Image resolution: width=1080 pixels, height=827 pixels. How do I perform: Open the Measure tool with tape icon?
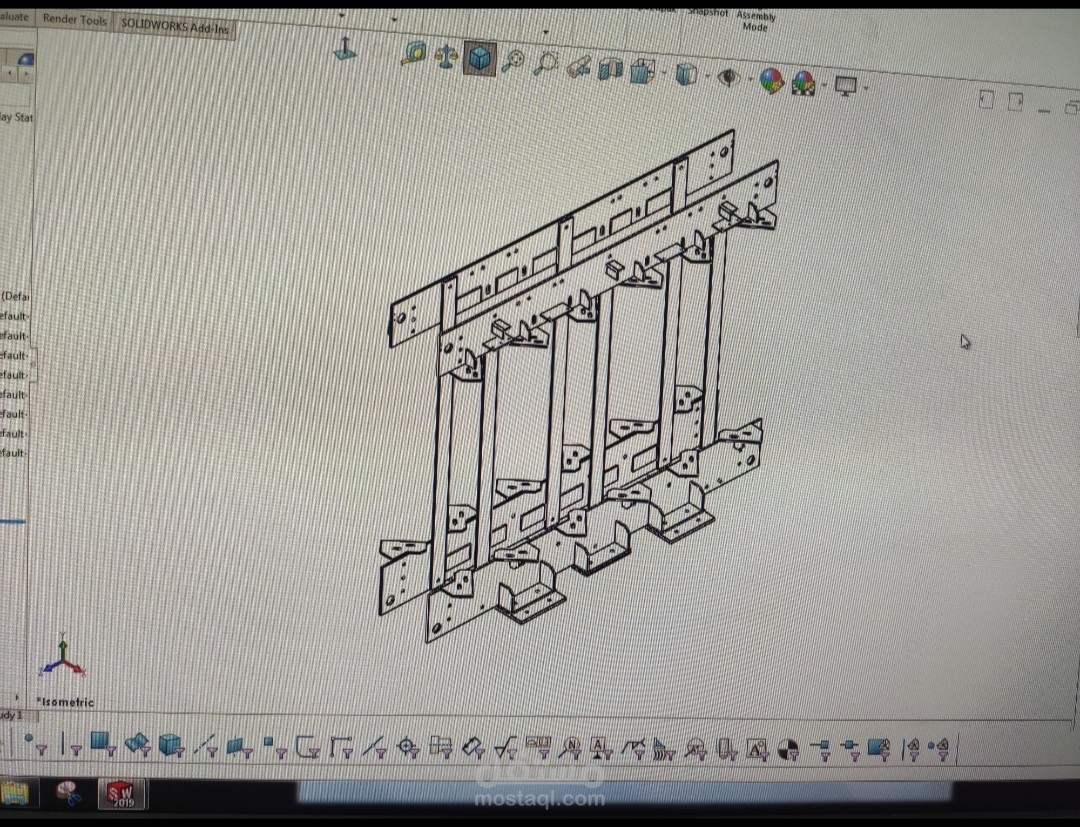[x=415, y=54]
